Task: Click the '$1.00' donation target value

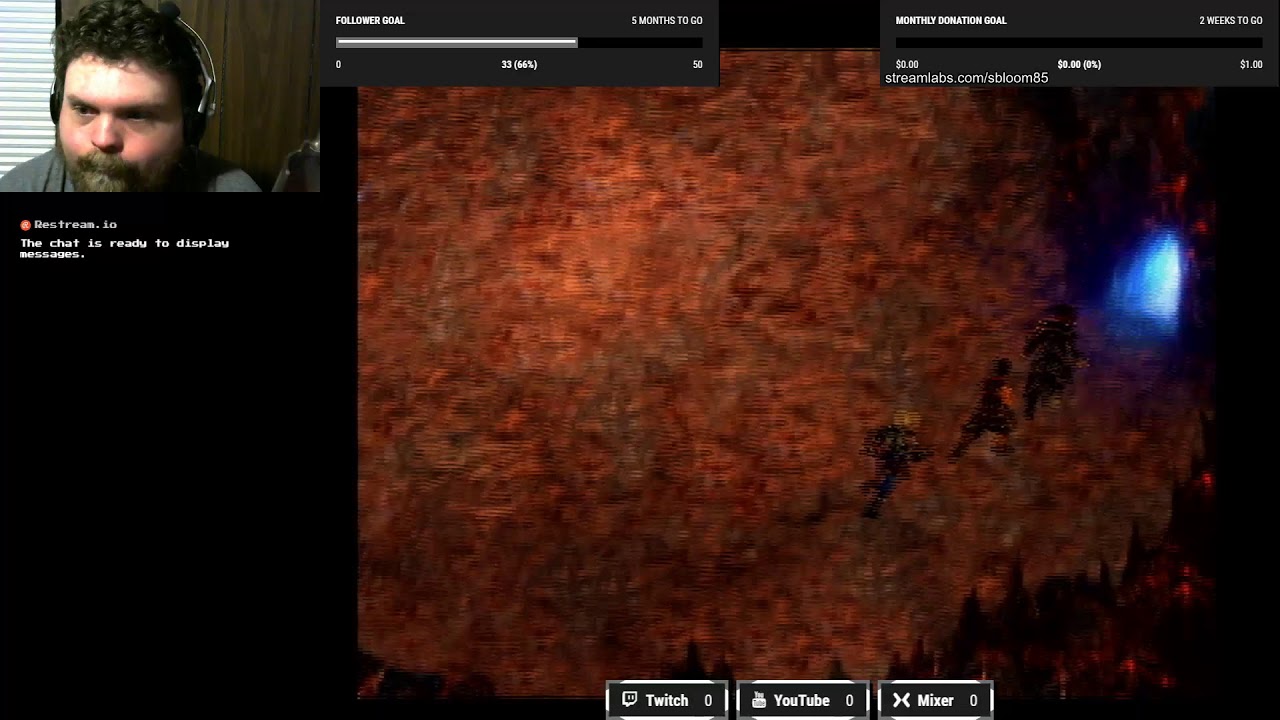Action: (x=1251, y=64)
